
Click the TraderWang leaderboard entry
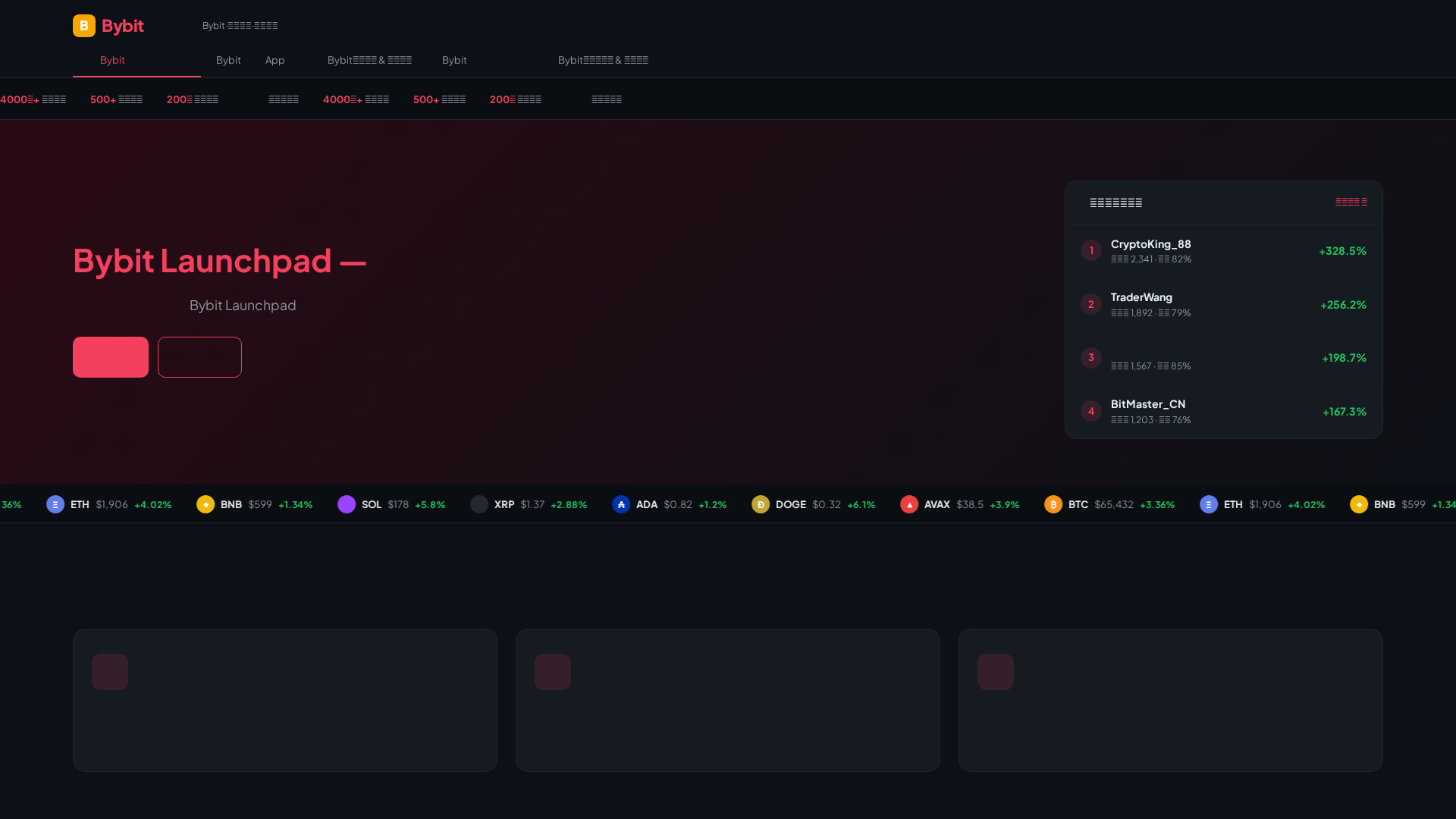tap(1222, 304)
